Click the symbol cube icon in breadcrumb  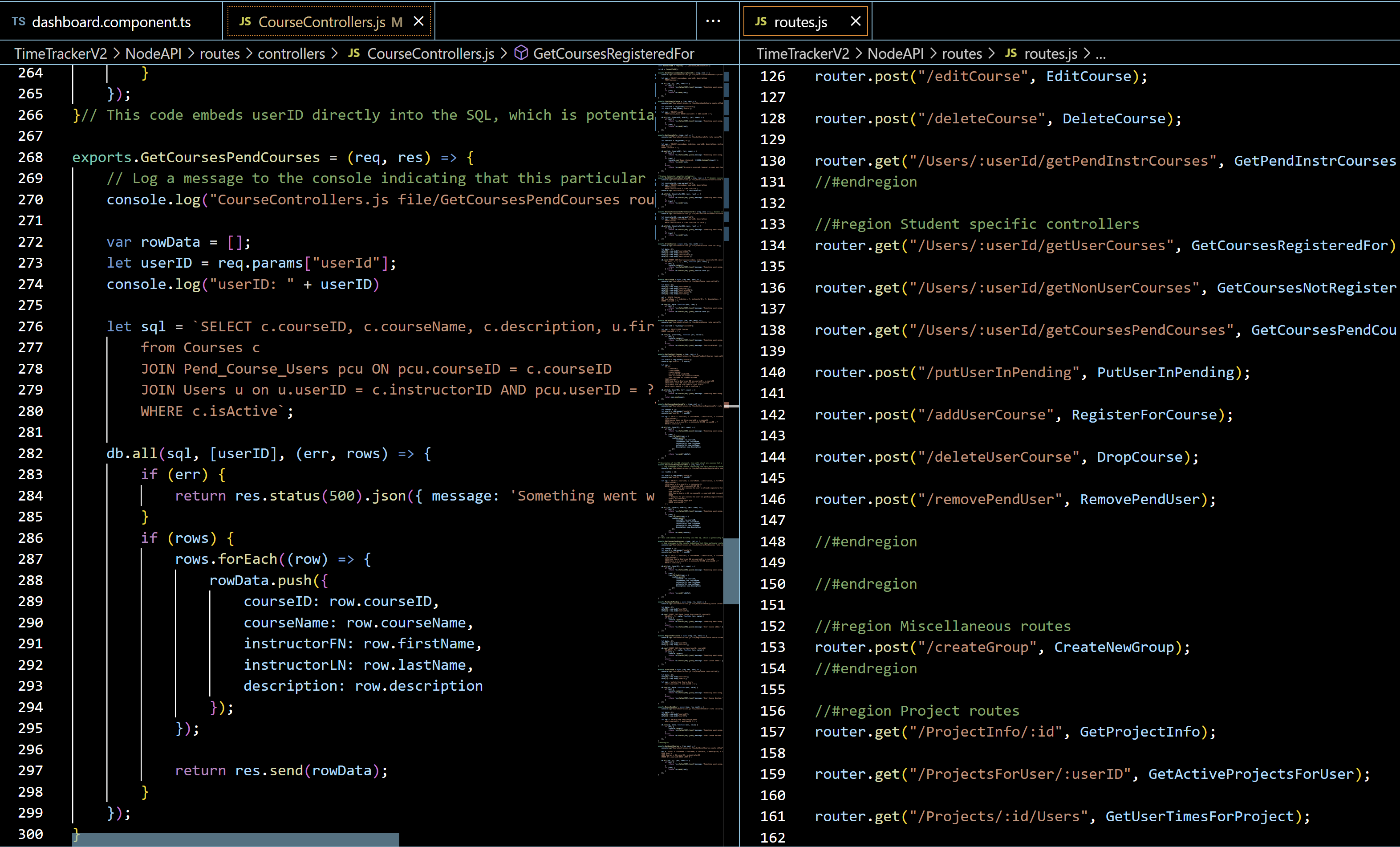tap(521, 53)
